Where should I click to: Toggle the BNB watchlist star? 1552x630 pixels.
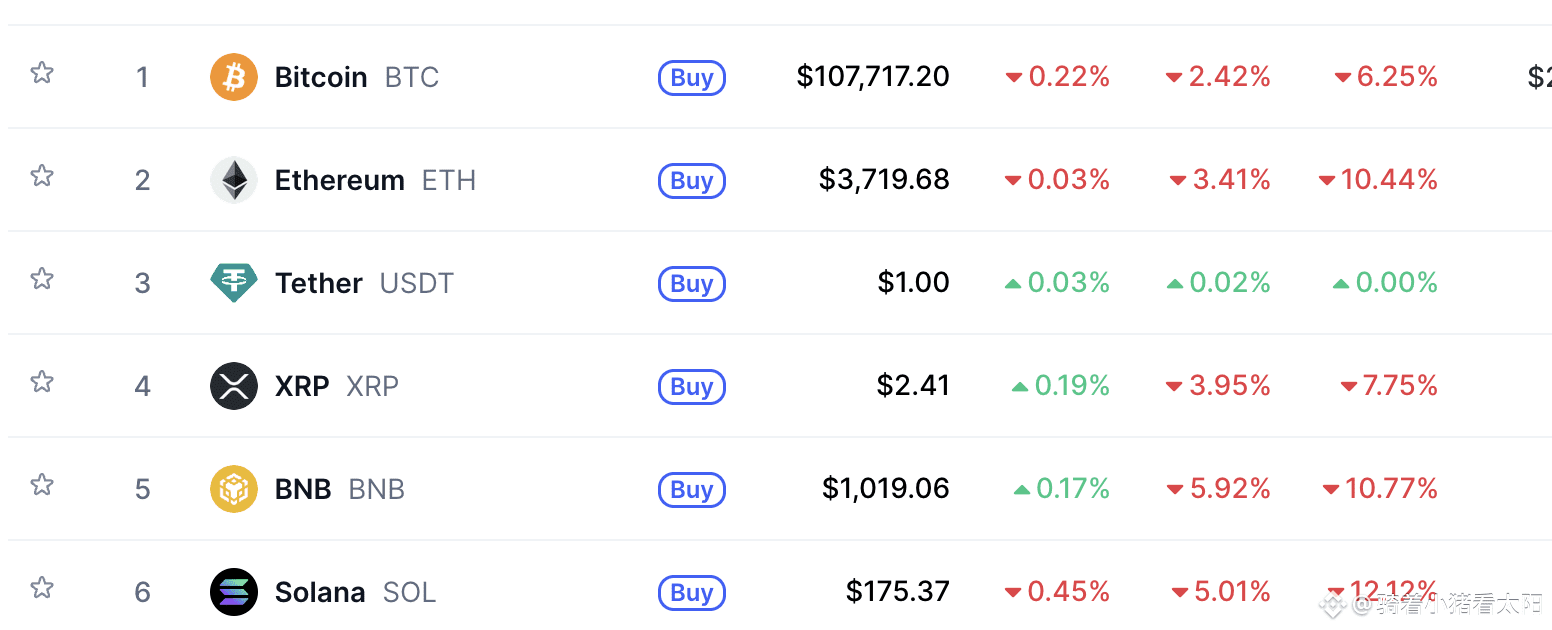pos(41,485)
